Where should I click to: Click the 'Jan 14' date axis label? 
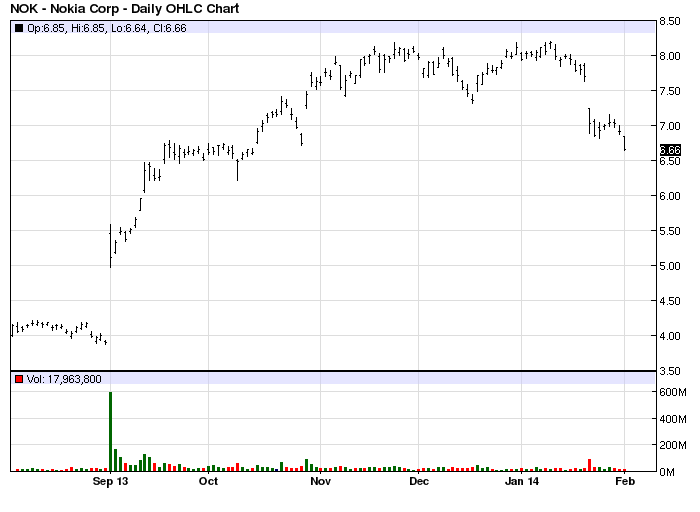click(x=521, y=481)
